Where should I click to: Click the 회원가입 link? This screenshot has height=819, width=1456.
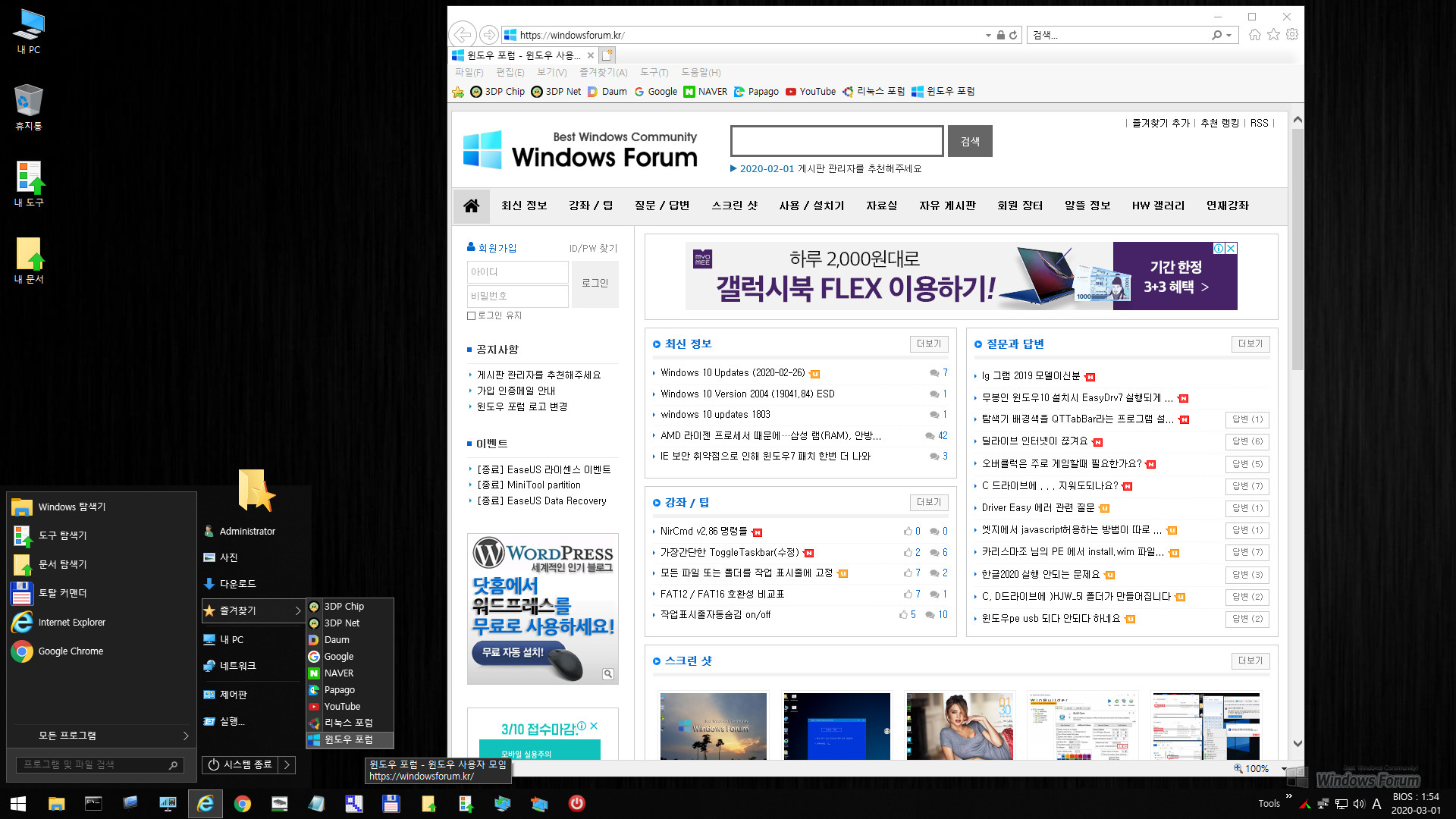tap(497, 248)
